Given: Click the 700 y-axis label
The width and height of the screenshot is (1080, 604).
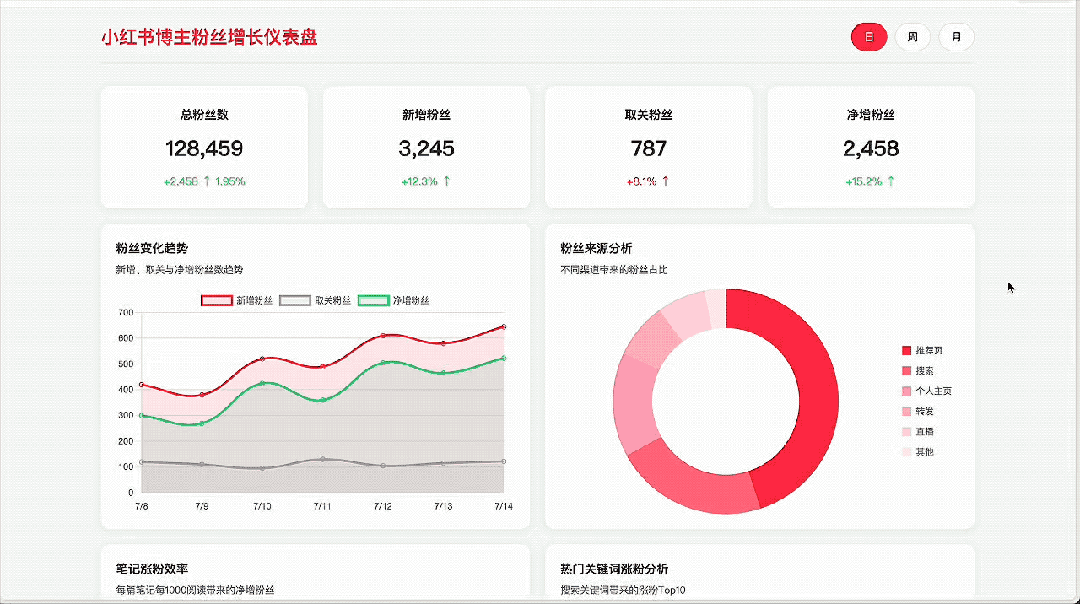Looking at the screenshot, I should (125, 313).
